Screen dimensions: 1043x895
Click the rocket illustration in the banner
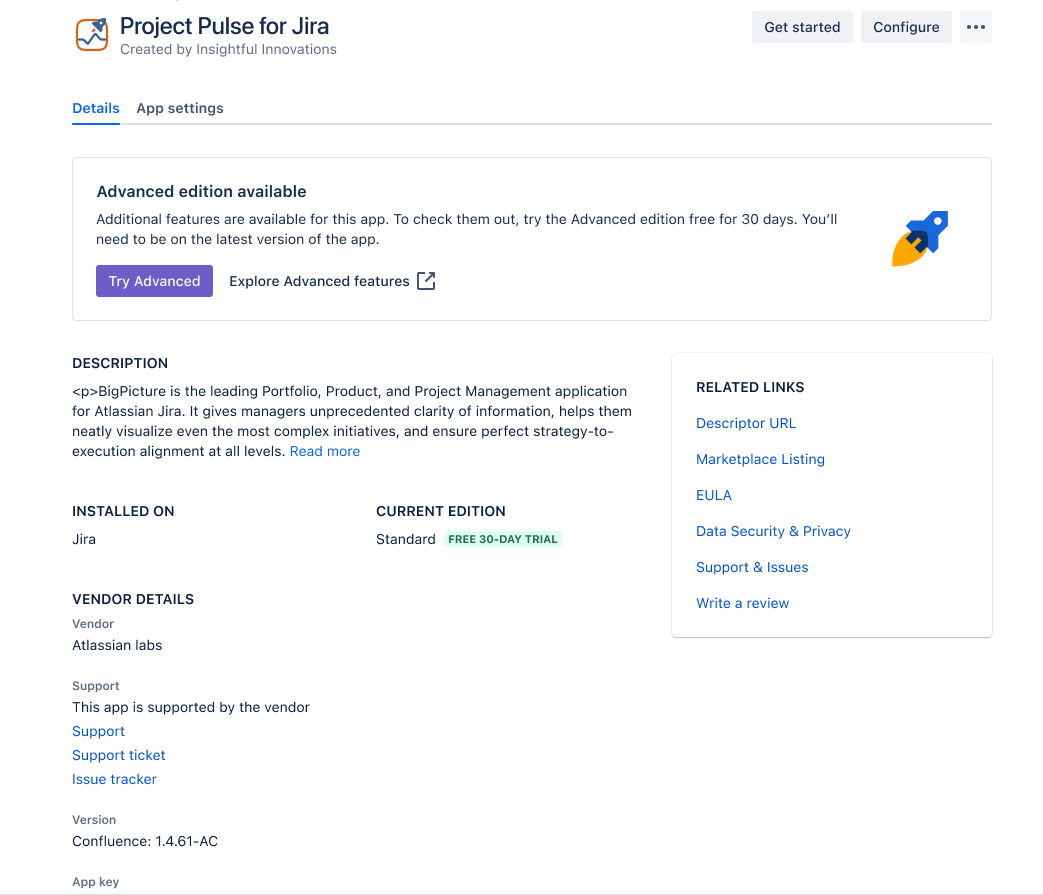(920, 238)
